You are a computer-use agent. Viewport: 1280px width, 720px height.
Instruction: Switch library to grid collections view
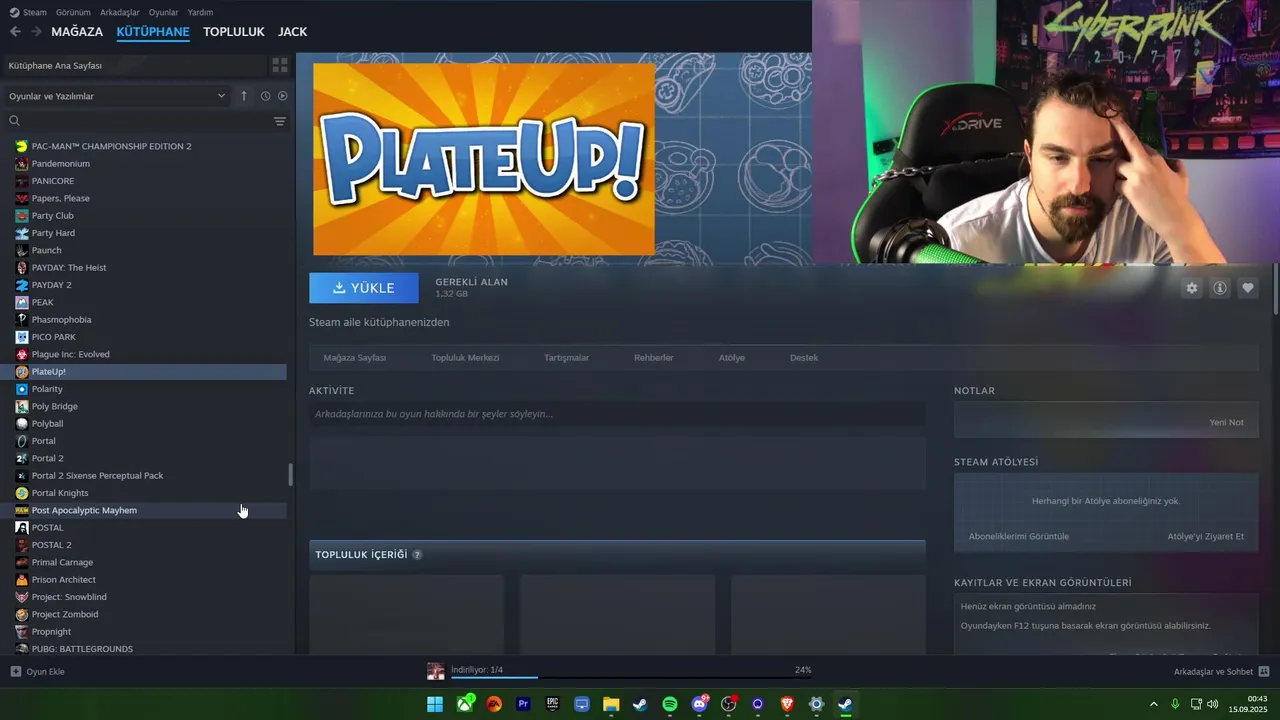point(280,65)
